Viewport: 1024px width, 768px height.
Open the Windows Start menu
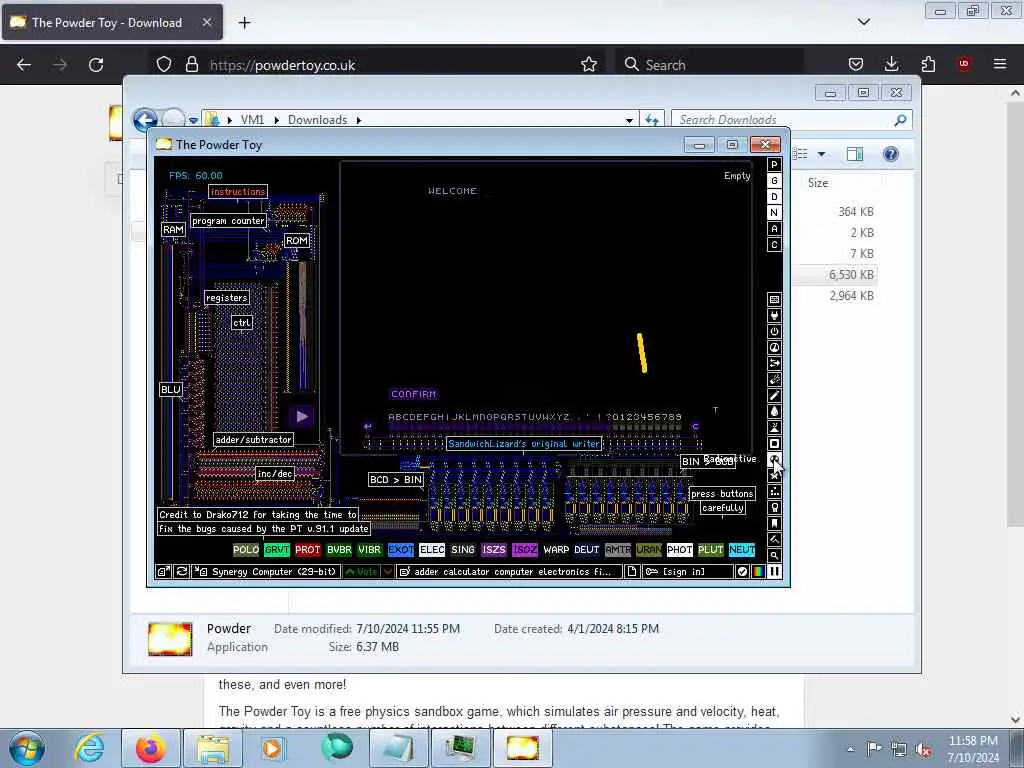click(x=27, y=748)
